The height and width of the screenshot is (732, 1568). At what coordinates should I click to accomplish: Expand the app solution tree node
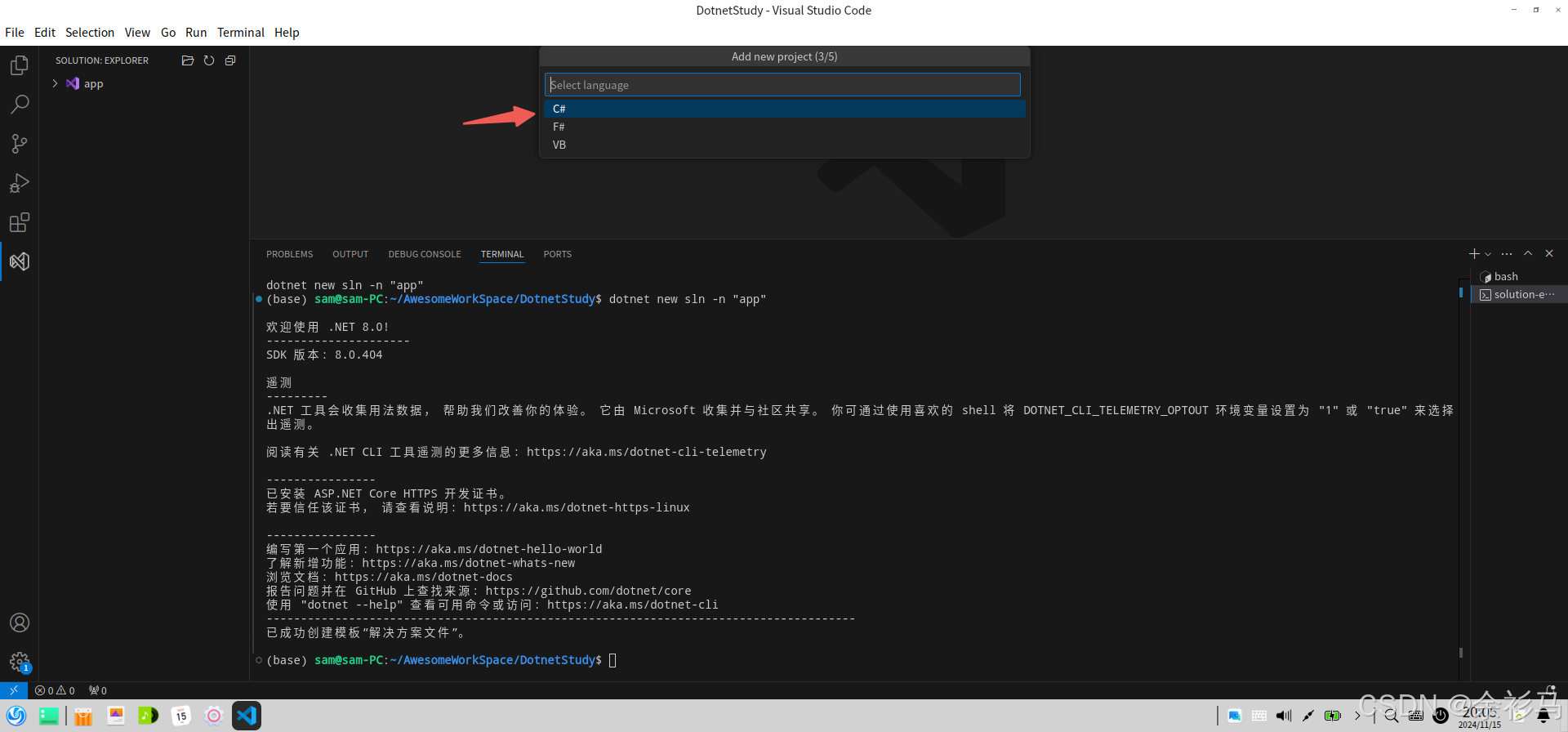55,83
